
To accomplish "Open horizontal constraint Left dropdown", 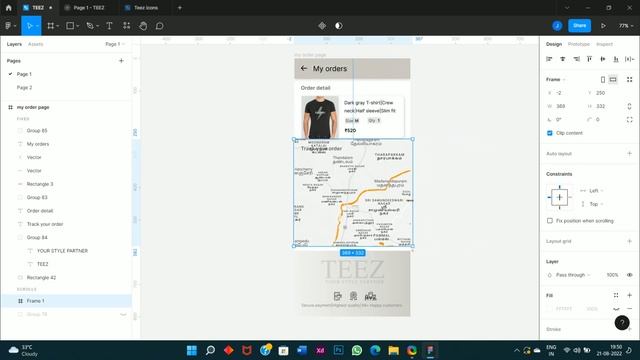I will pyautogui.click(x=596, y=191).
